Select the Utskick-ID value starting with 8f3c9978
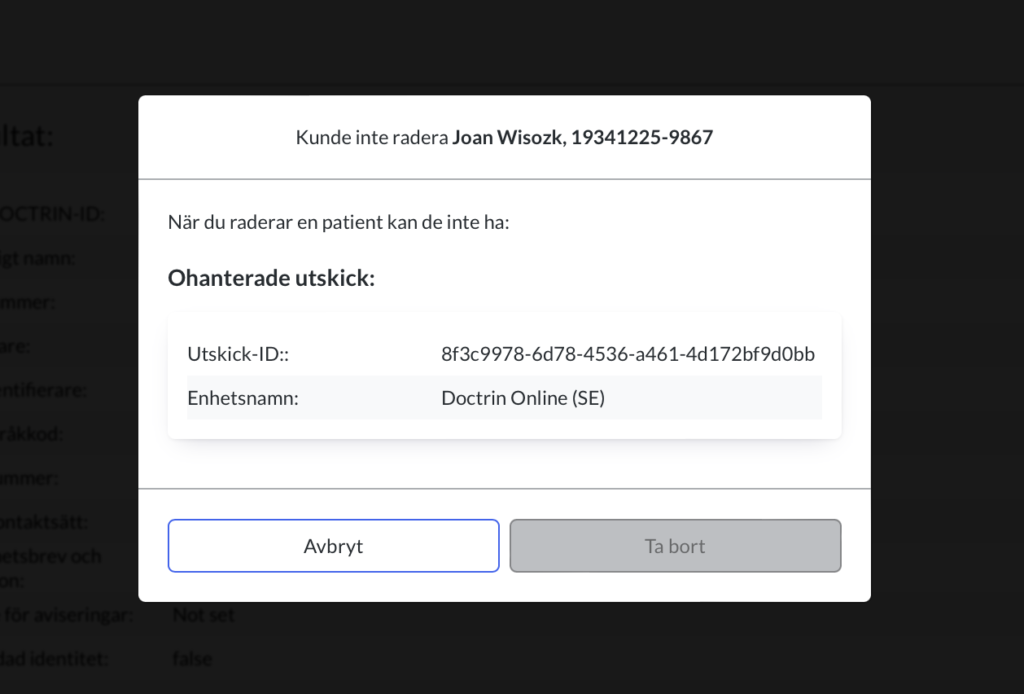The width and height of the screenshot is (1024, 694). tap(628, 354)
